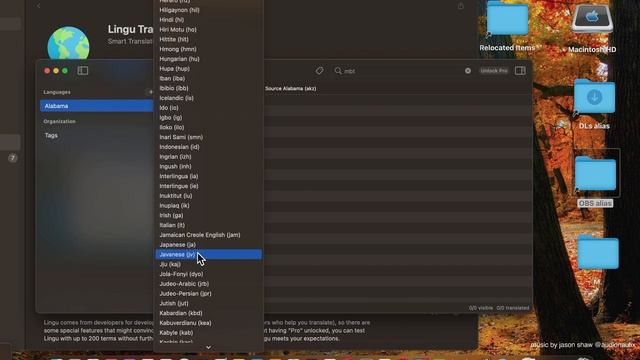Toggle the right inspector panel icon
This screenshot has height=360, width=640.
520,71
